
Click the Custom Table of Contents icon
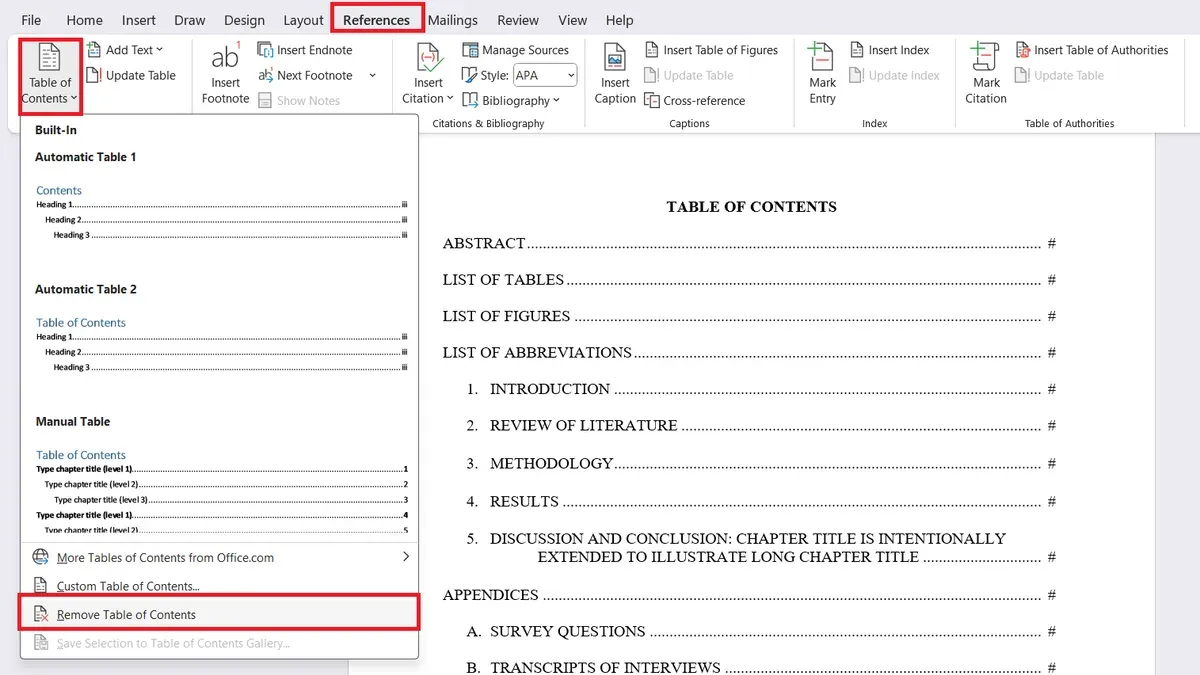[x=41, y=586]
